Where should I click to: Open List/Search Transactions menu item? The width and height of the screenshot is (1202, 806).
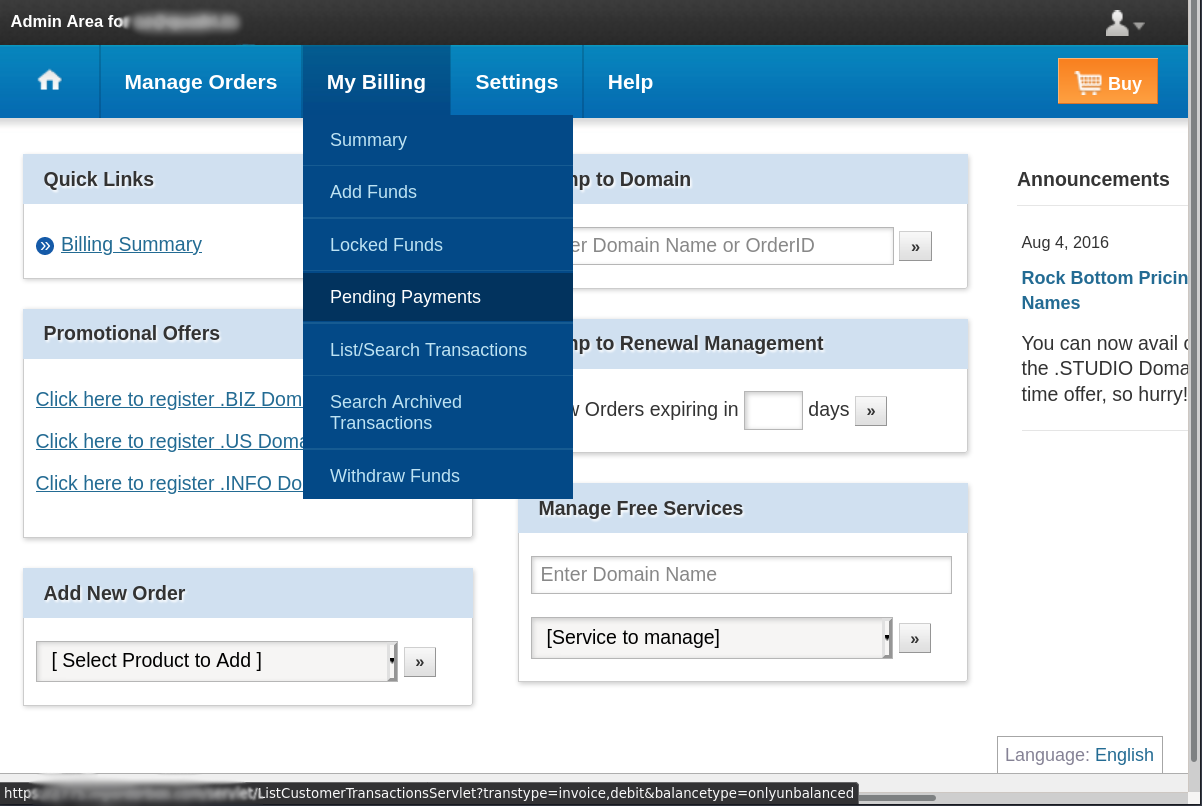point(428,350)
